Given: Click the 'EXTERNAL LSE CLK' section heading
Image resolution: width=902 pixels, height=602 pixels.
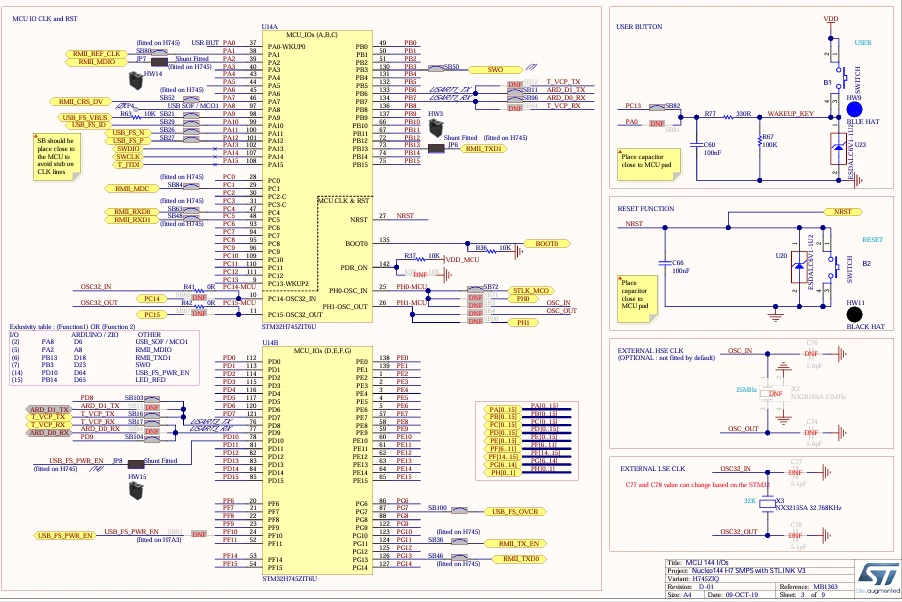Looking at the screenshot, I should coord(652,468).
